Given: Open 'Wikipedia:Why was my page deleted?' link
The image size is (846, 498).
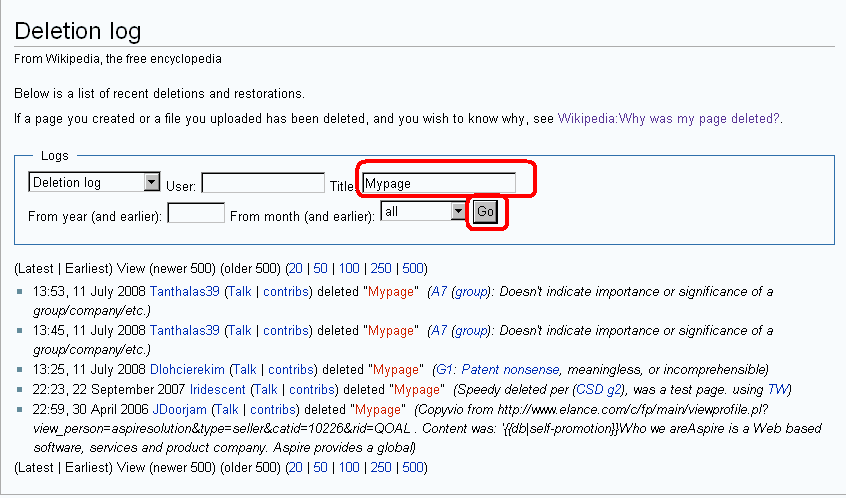Looking at the screenshot, I should pyautogui.click(x=669, y=118).
